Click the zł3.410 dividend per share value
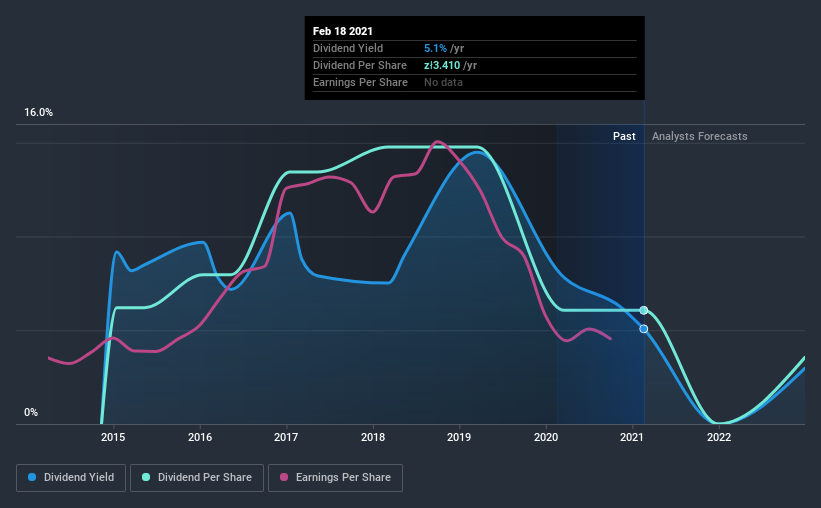 442,65
